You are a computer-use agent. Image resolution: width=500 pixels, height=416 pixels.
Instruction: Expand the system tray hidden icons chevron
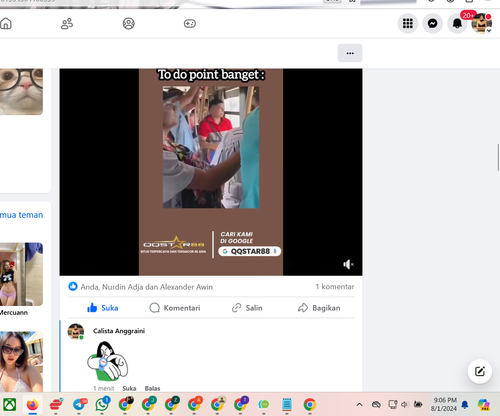[x=359, y=405]
